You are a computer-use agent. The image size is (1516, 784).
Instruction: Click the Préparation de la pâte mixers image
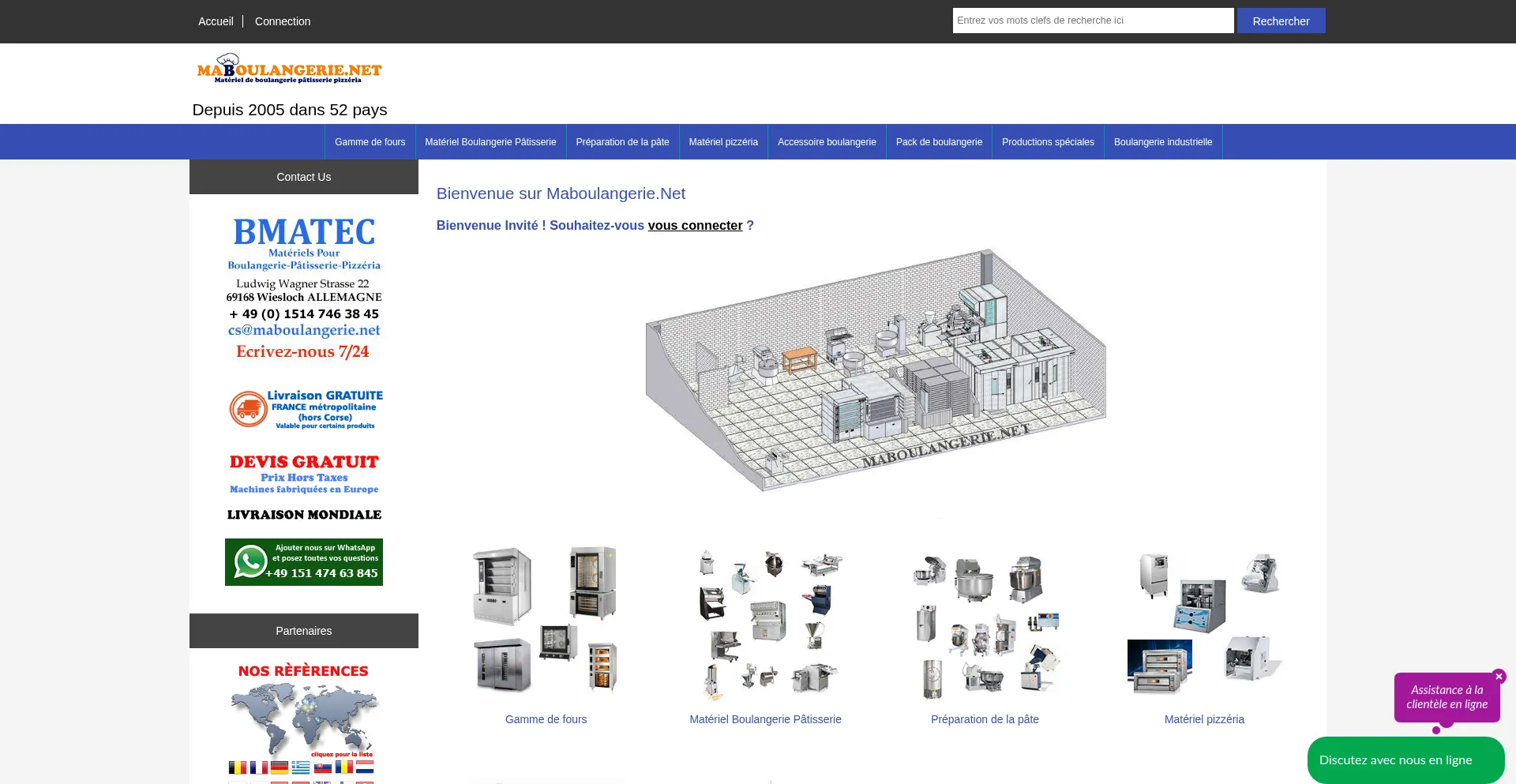985,621
